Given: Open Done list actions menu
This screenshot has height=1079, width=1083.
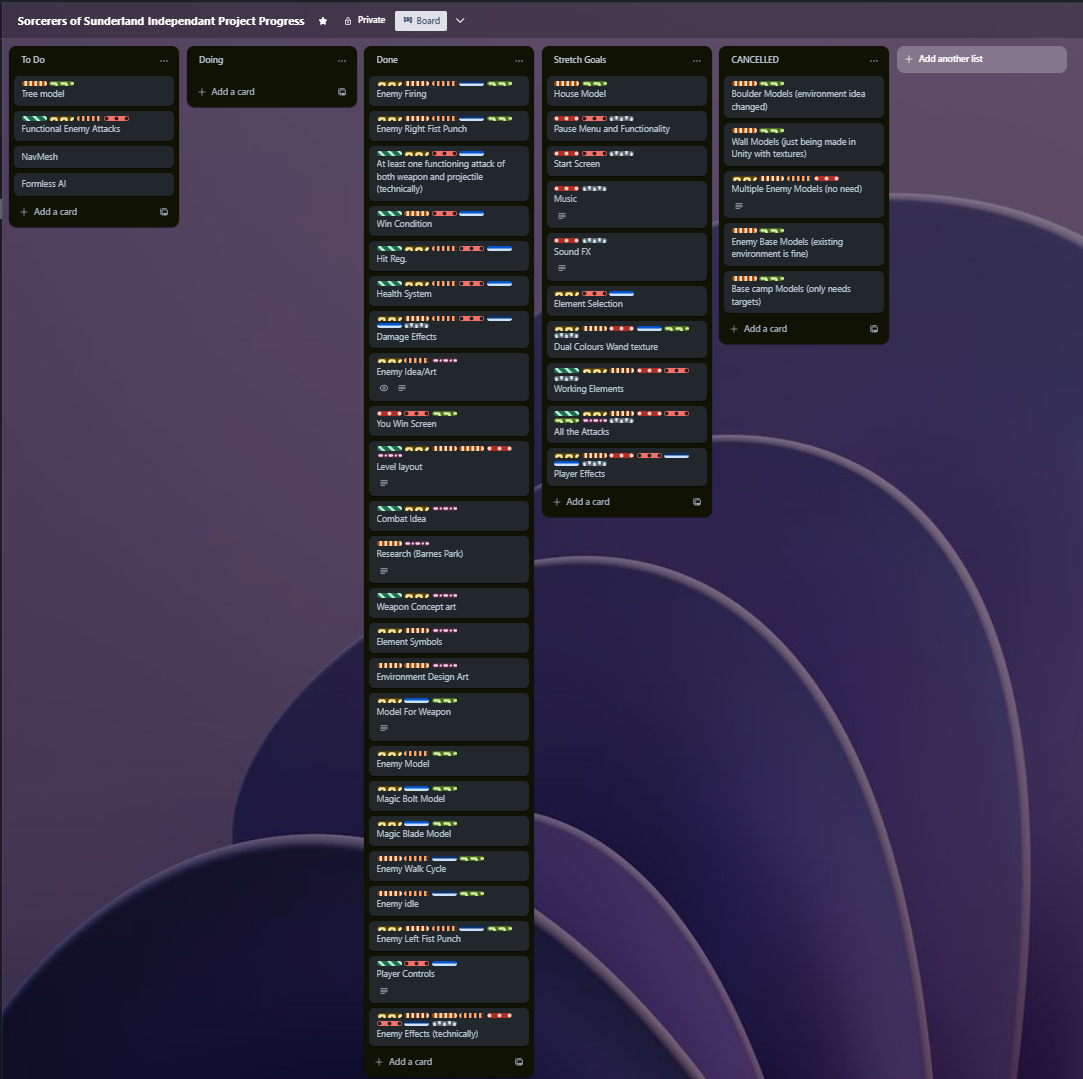Looking at the screenshot, I should click(519, 60).
